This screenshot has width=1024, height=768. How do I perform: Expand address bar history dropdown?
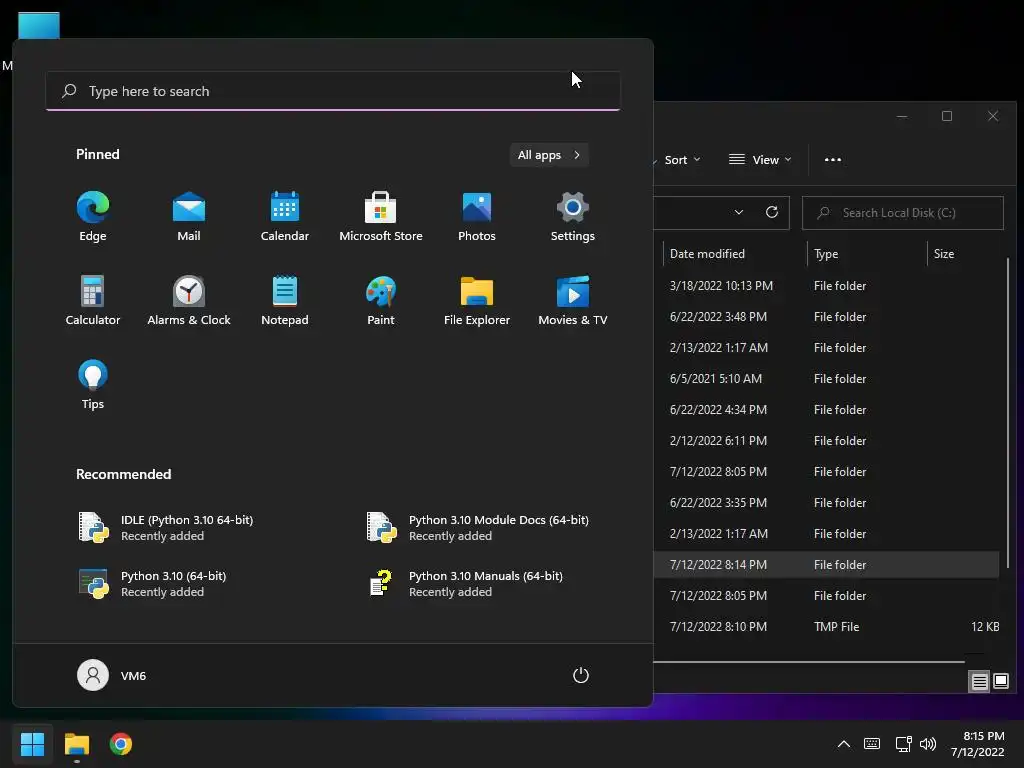(x=739, y=212)
